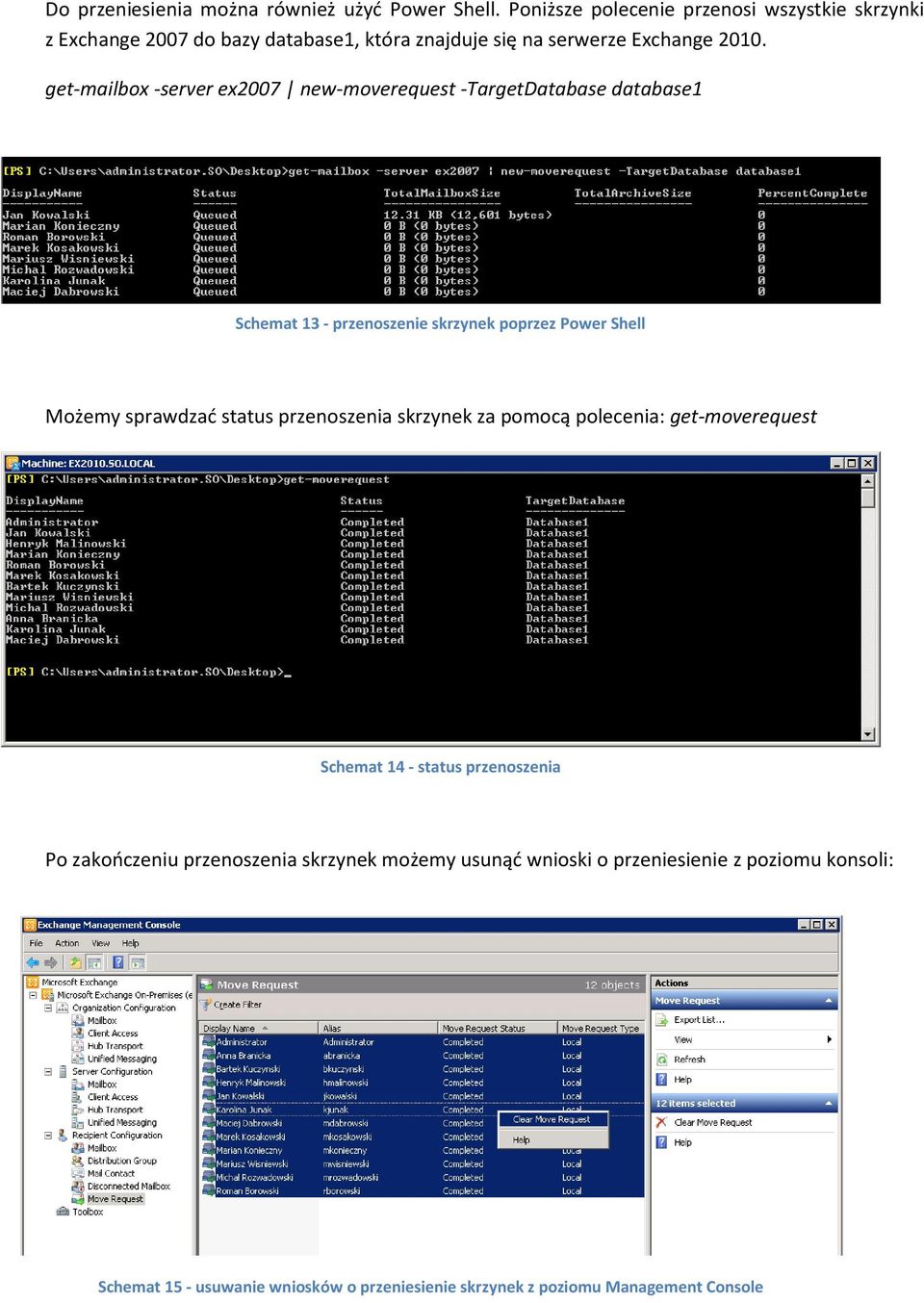Screen dimensions: 924x1303
Task: Select Microsoft Exchange root node icon
Action: point(33,983)
